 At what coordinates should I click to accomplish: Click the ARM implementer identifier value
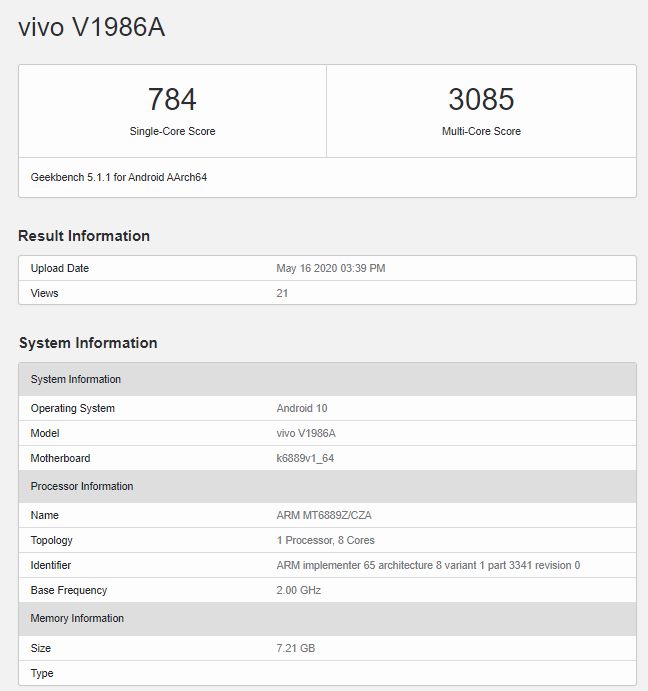(428, 565)
